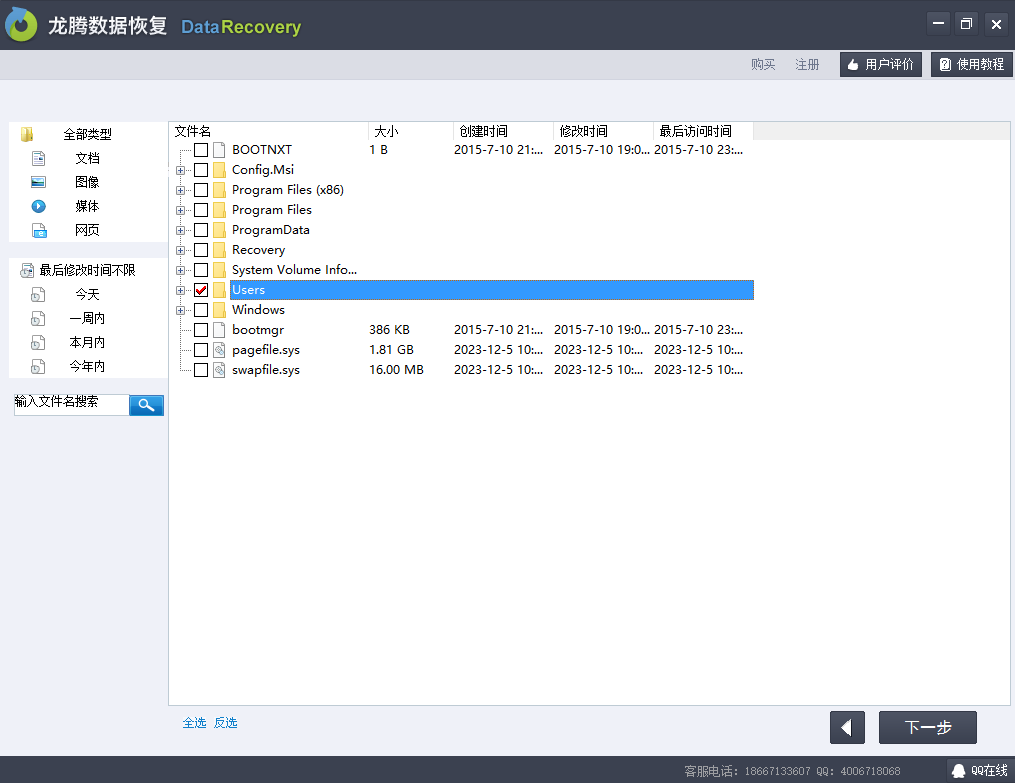Image resolution: width=1015 pixels, height=783 pixels.
Task: Expand the System Volume Info folder node
Action: coord(181,269)
